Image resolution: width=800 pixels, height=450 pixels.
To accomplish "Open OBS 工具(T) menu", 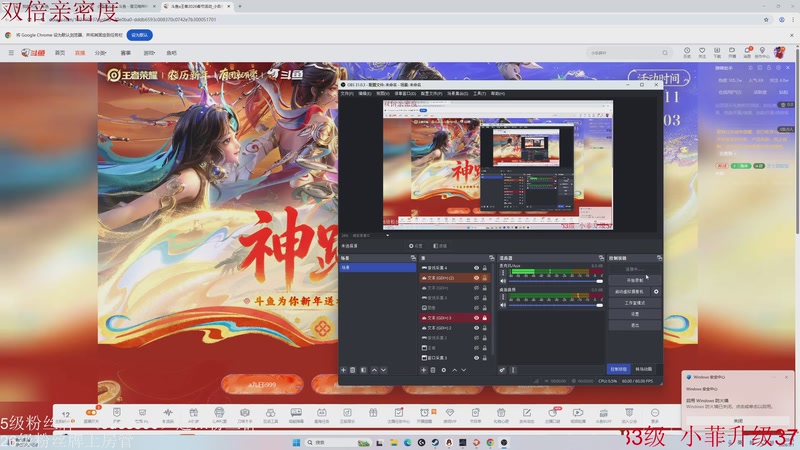I will [x=480, y=93].
